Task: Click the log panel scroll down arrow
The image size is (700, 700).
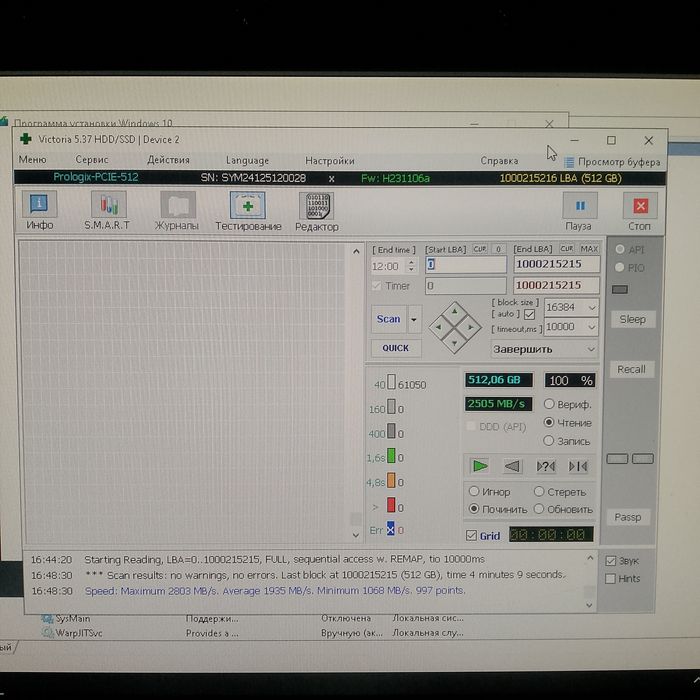Action: (x=589, y=605)
